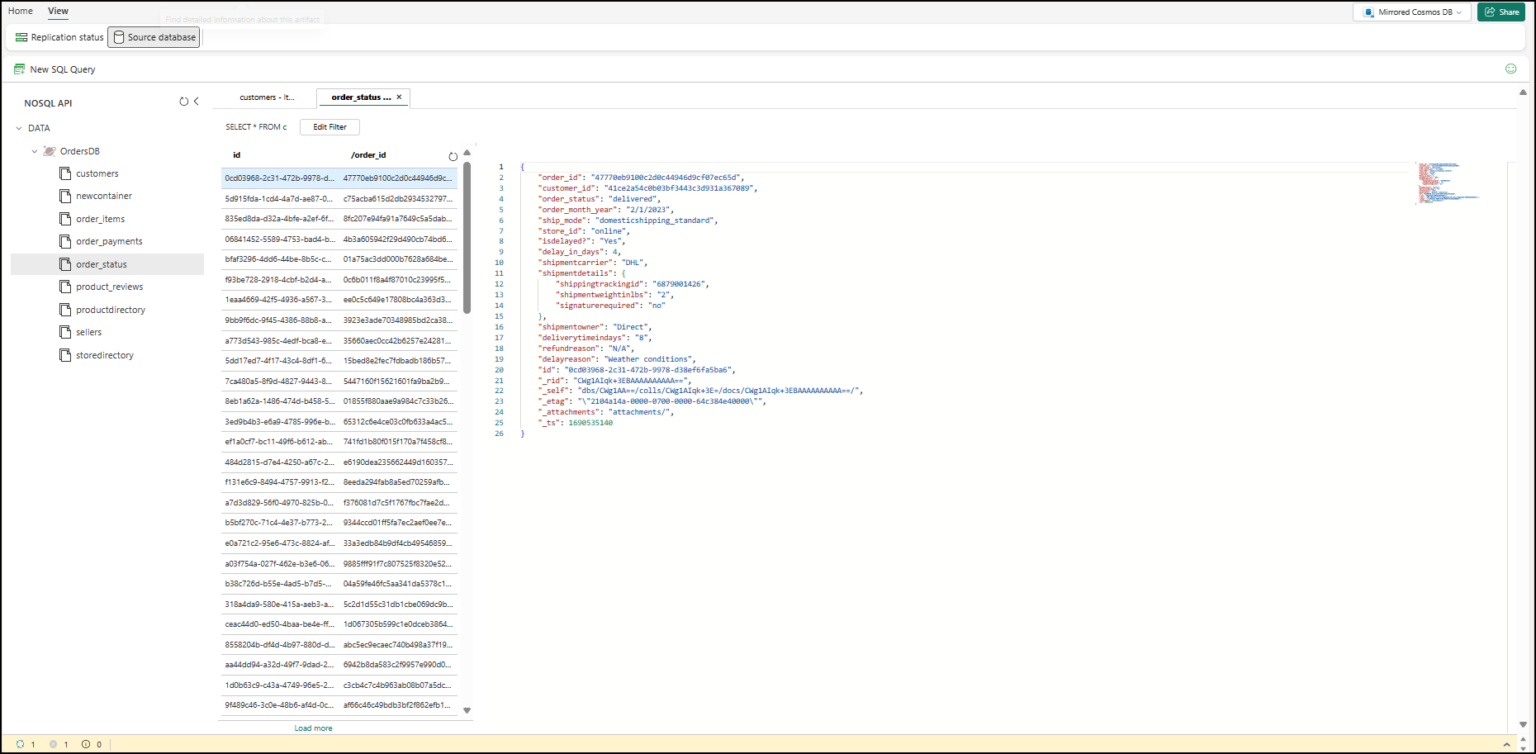Open the Home ribbon tab
This screenshot has width=1536, height=754.
click(20, 11)
